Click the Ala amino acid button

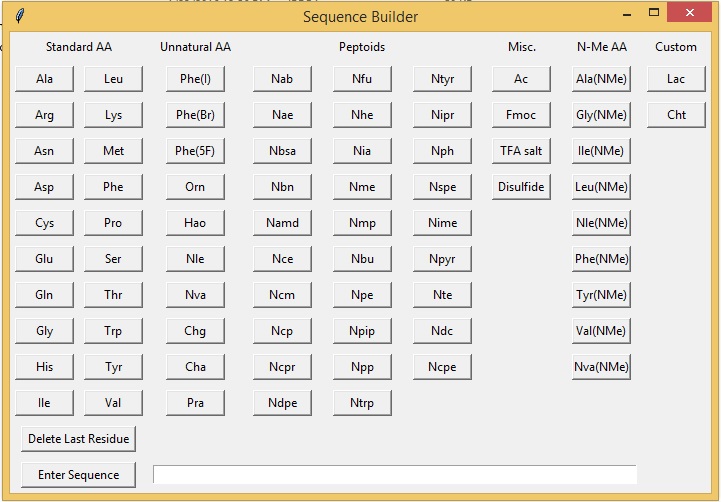44,79
